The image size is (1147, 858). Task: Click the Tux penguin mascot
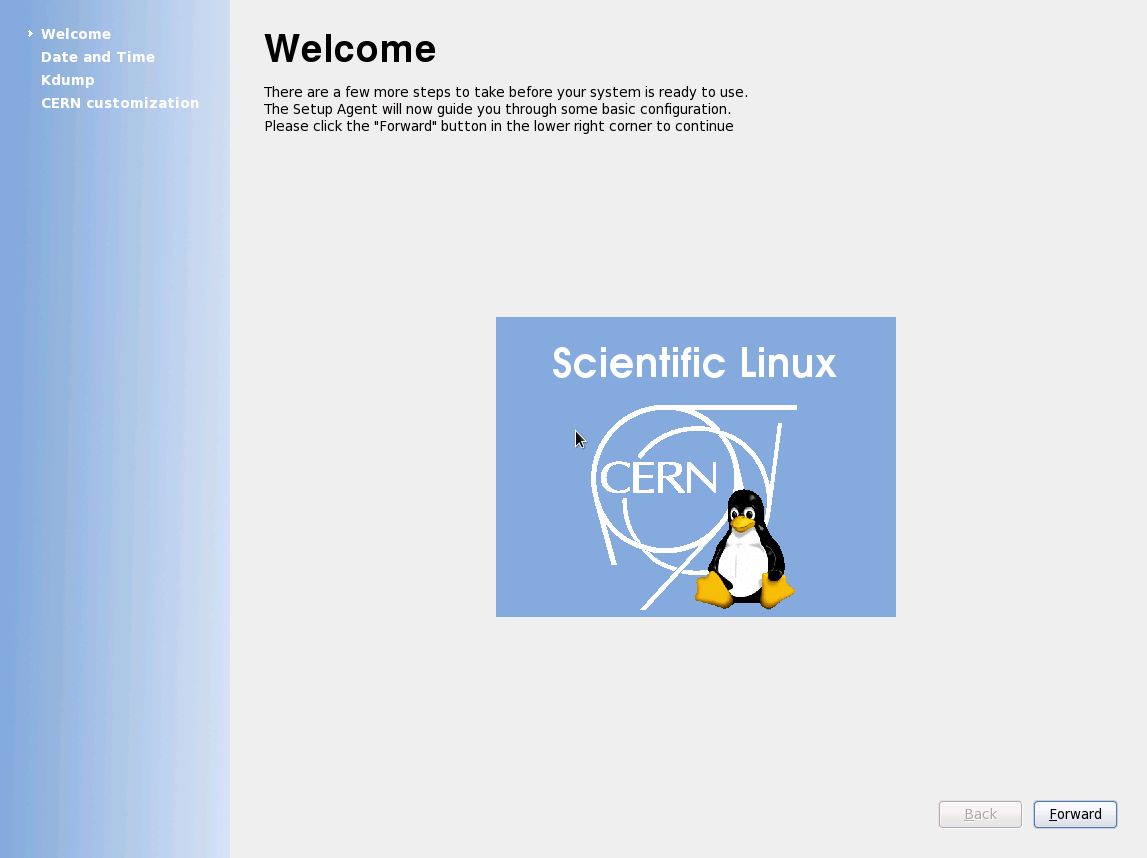coord(745,549)
